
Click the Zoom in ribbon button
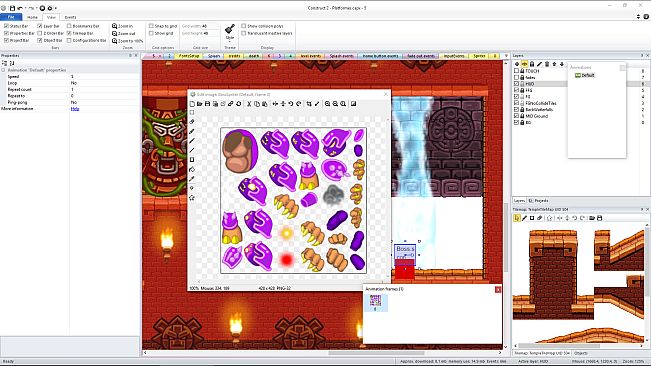coord(122,26)
